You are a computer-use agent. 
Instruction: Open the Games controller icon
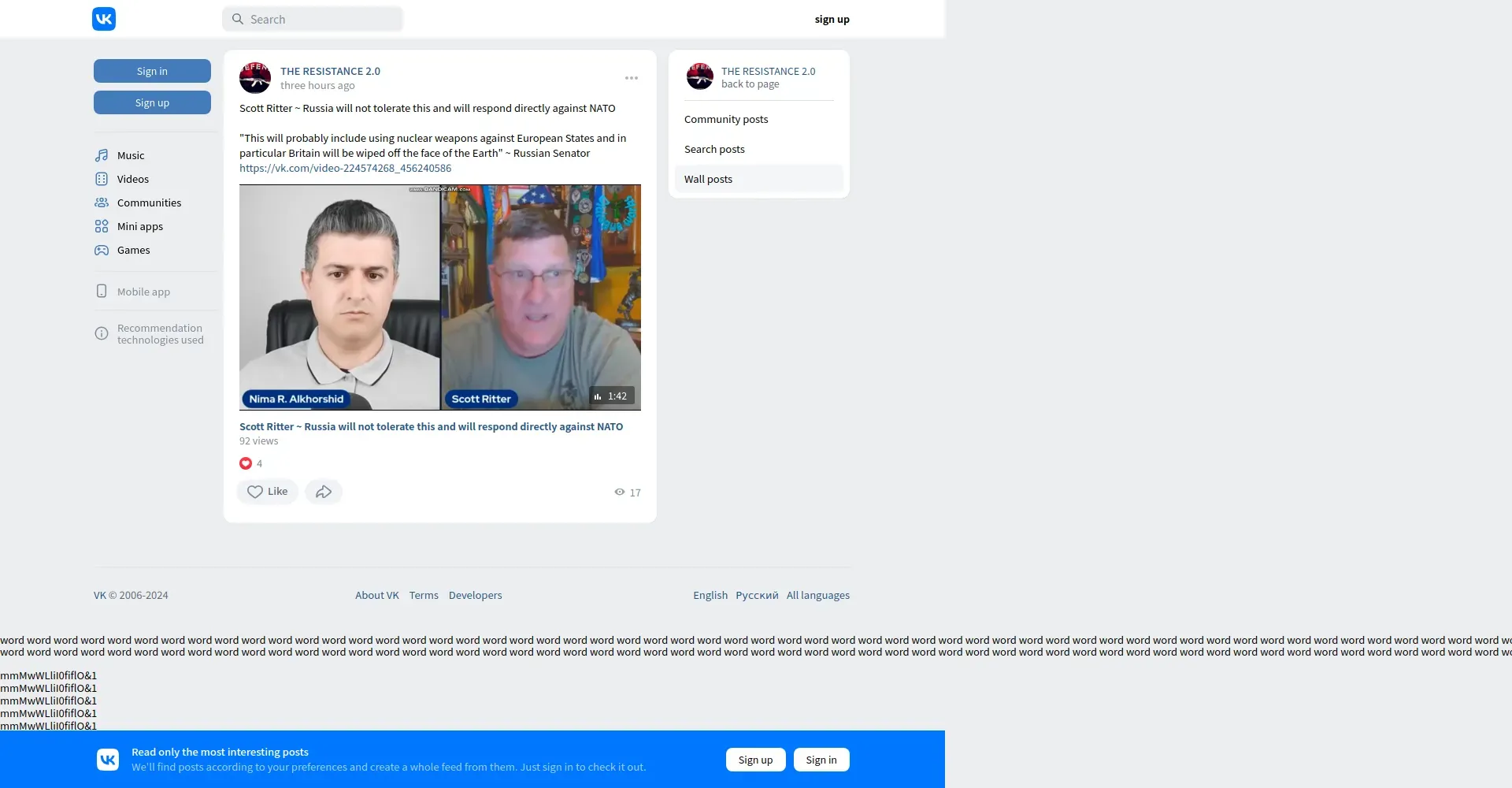(x=102, y=250)
